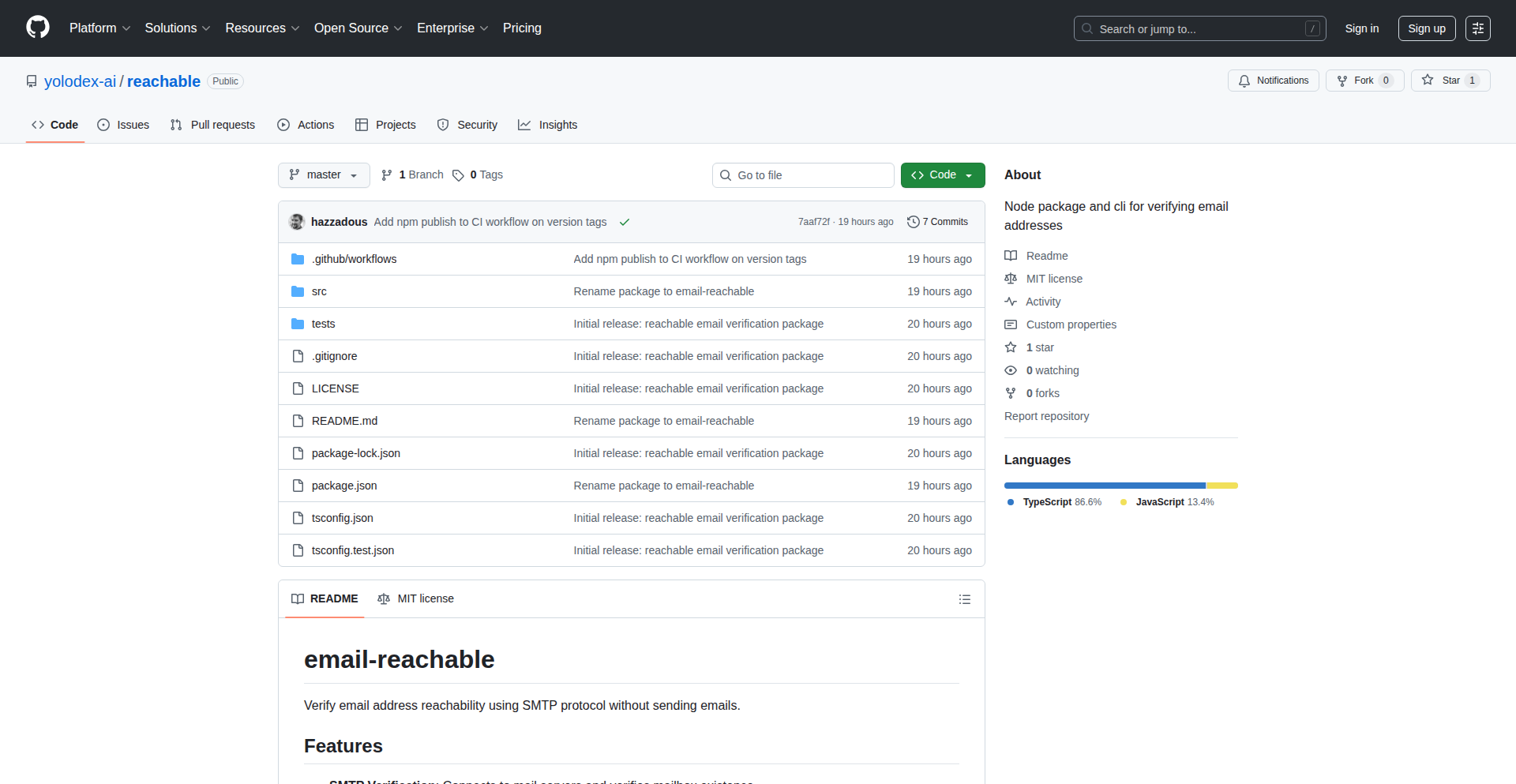Click the MIT license scales icon

tap(1011, 278)
